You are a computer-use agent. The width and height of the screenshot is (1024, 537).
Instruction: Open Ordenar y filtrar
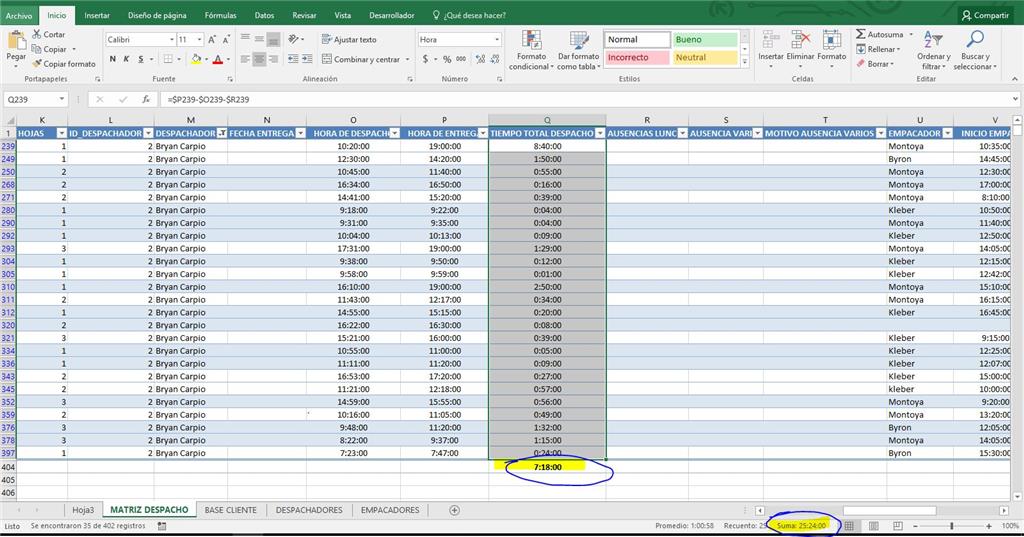933,50
